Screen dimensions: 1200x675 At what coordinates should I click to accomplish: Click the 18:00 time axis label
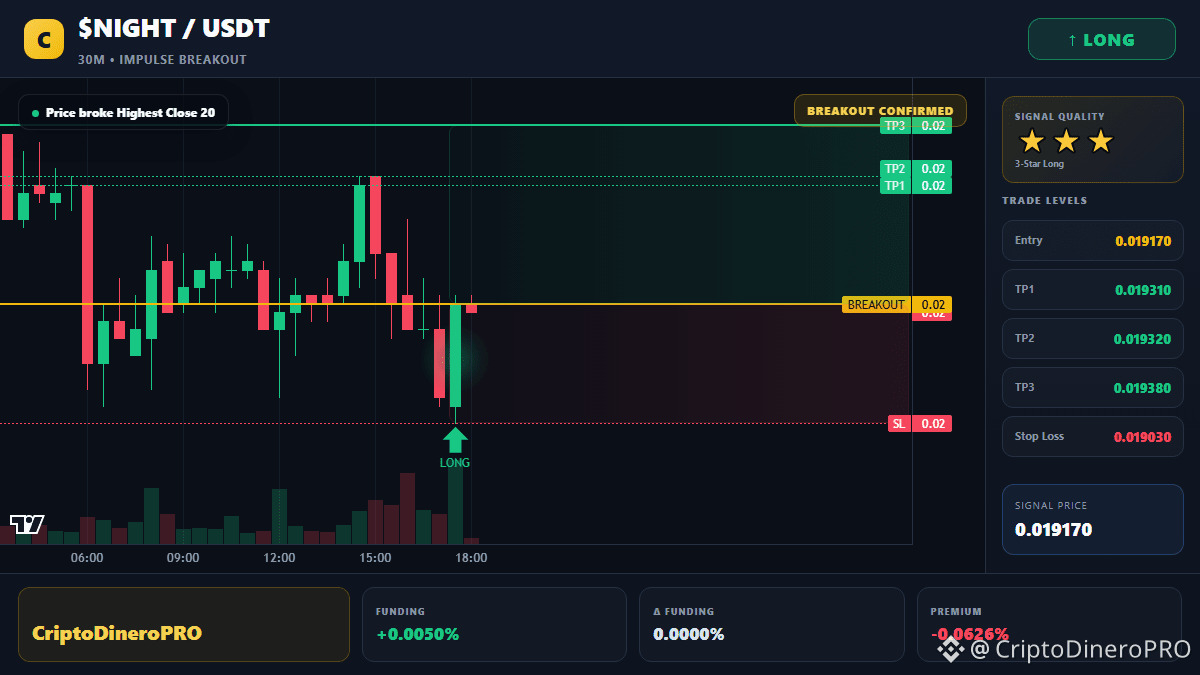click(471, 558)
